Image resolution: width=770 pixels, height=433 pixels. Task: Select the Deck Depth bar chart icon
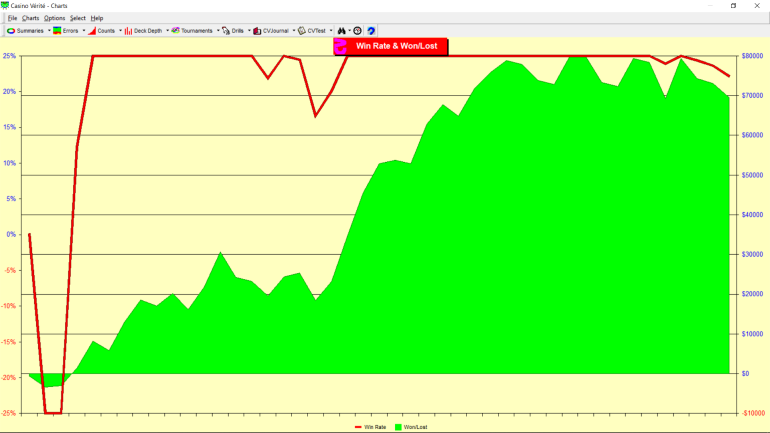[x=130, y=31]
